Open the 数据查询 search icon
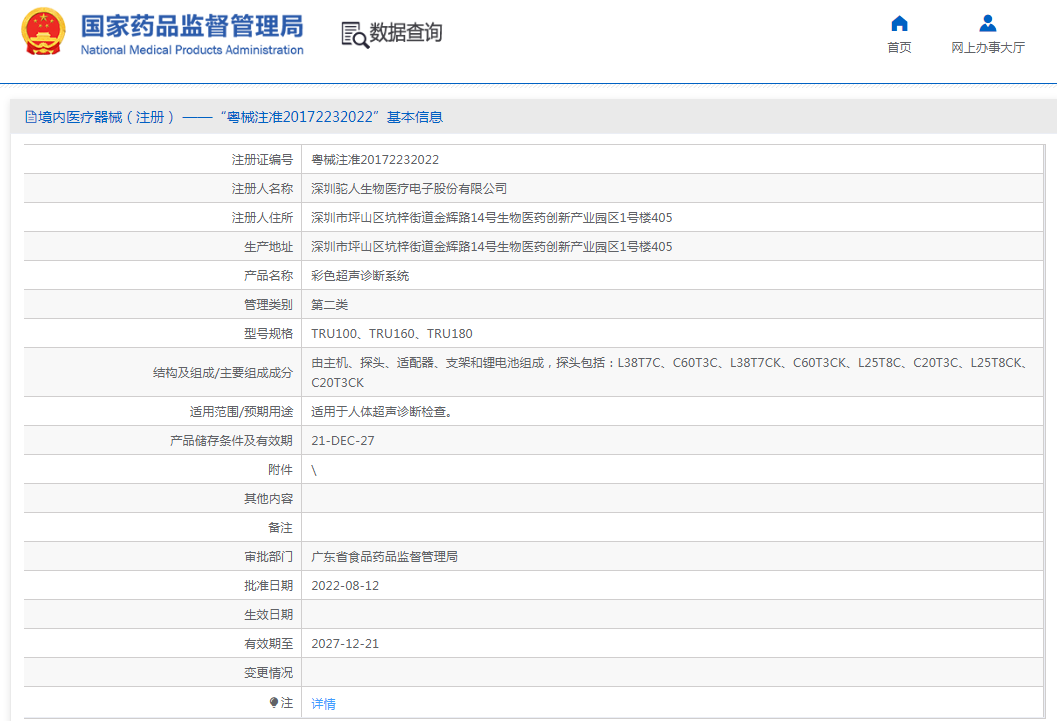 [x=355, y=35]
